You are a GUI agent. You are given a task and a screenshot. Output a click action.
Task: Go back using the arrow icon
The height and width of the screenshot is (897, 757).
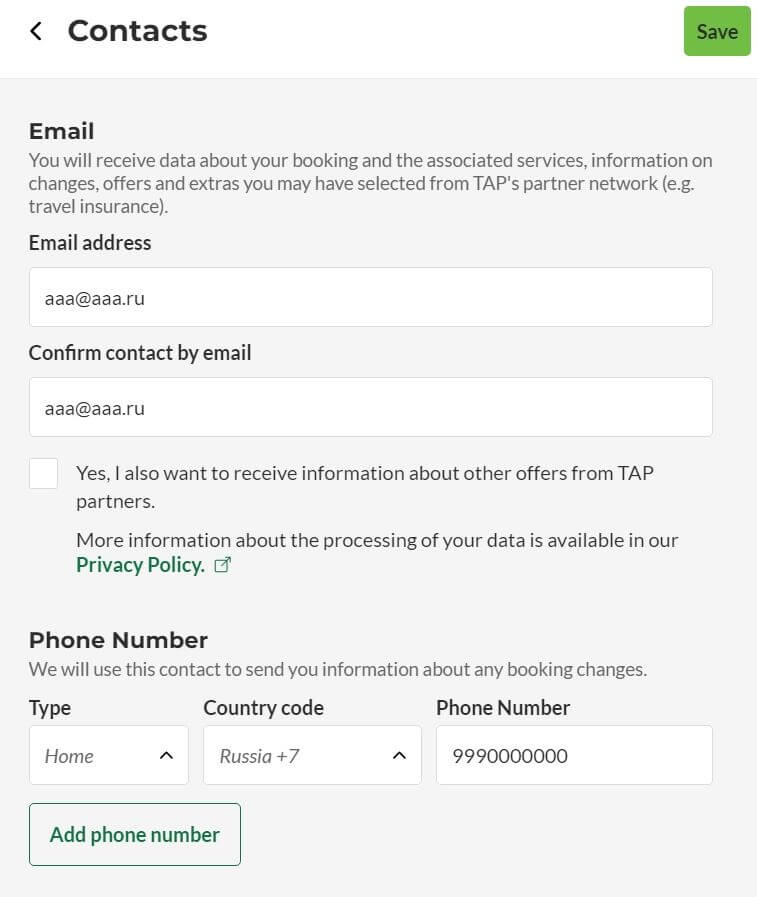36,31
